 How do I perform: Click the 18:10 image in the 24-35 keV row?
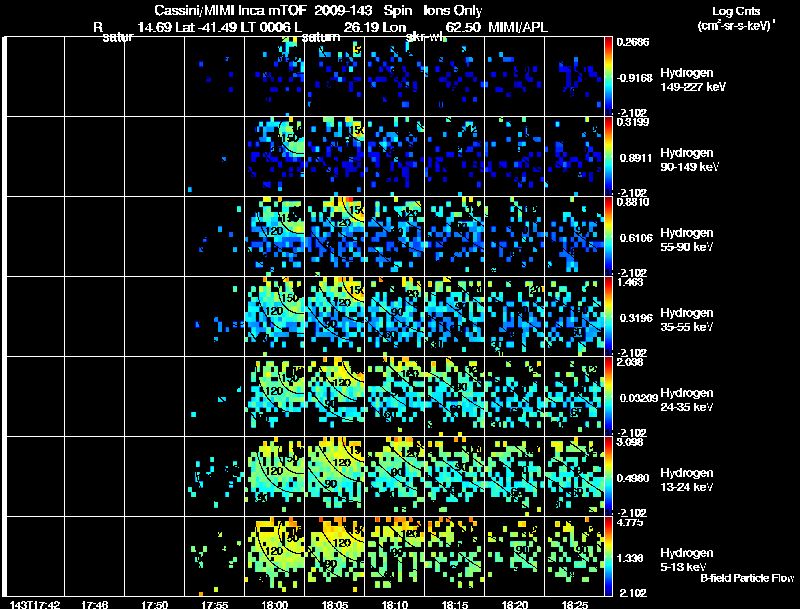394,396
